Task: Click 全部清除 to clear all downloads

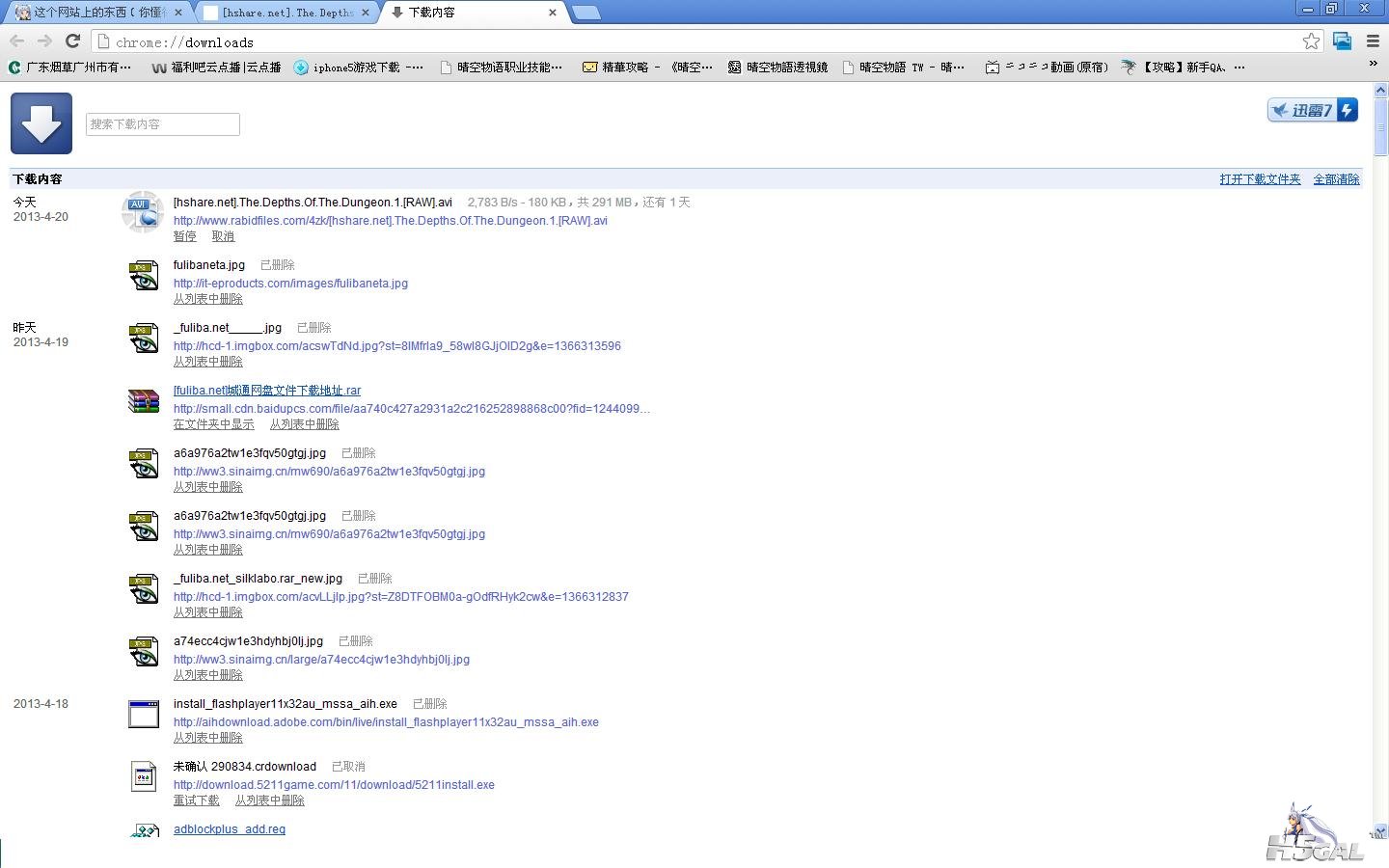Action: pyautogui.click(x=1336, y=179)
